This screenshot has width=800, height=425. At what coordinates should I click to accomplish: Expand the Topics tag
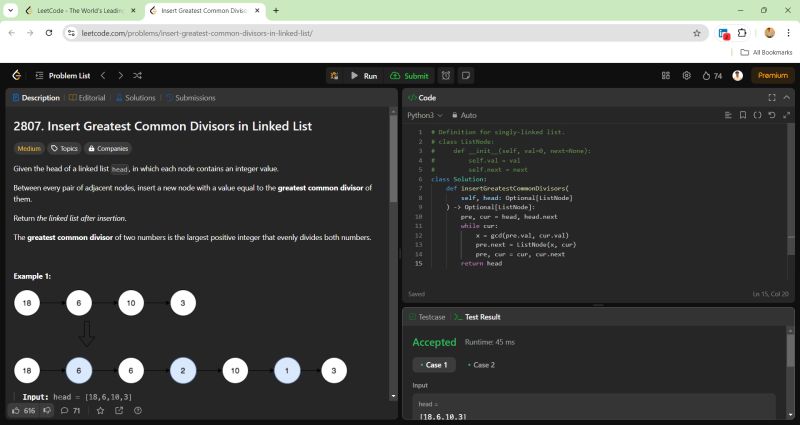(x=63, y=148)
